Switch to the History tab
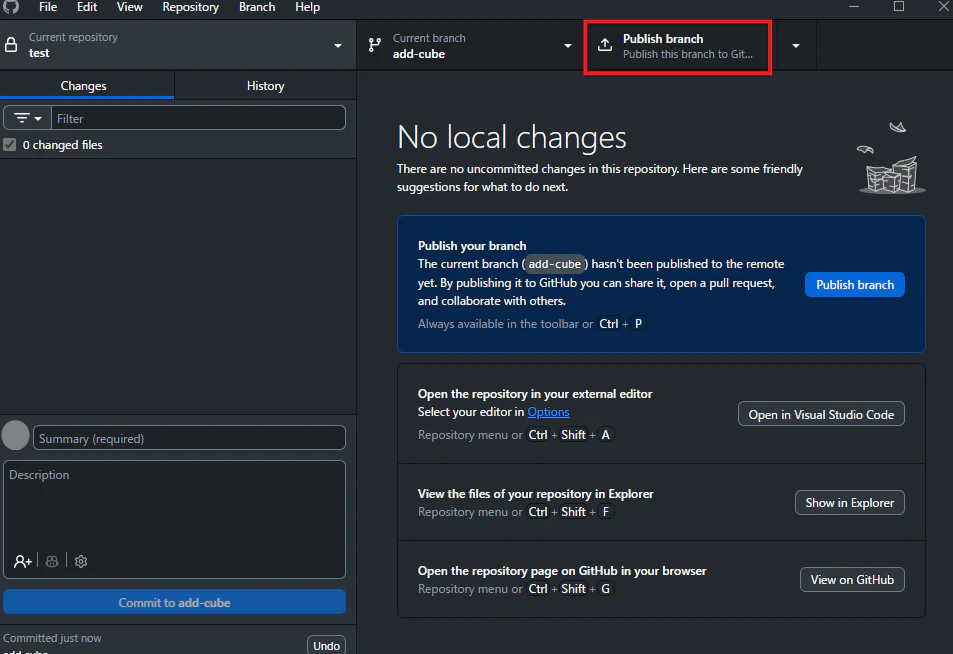 tap(266, 86)
